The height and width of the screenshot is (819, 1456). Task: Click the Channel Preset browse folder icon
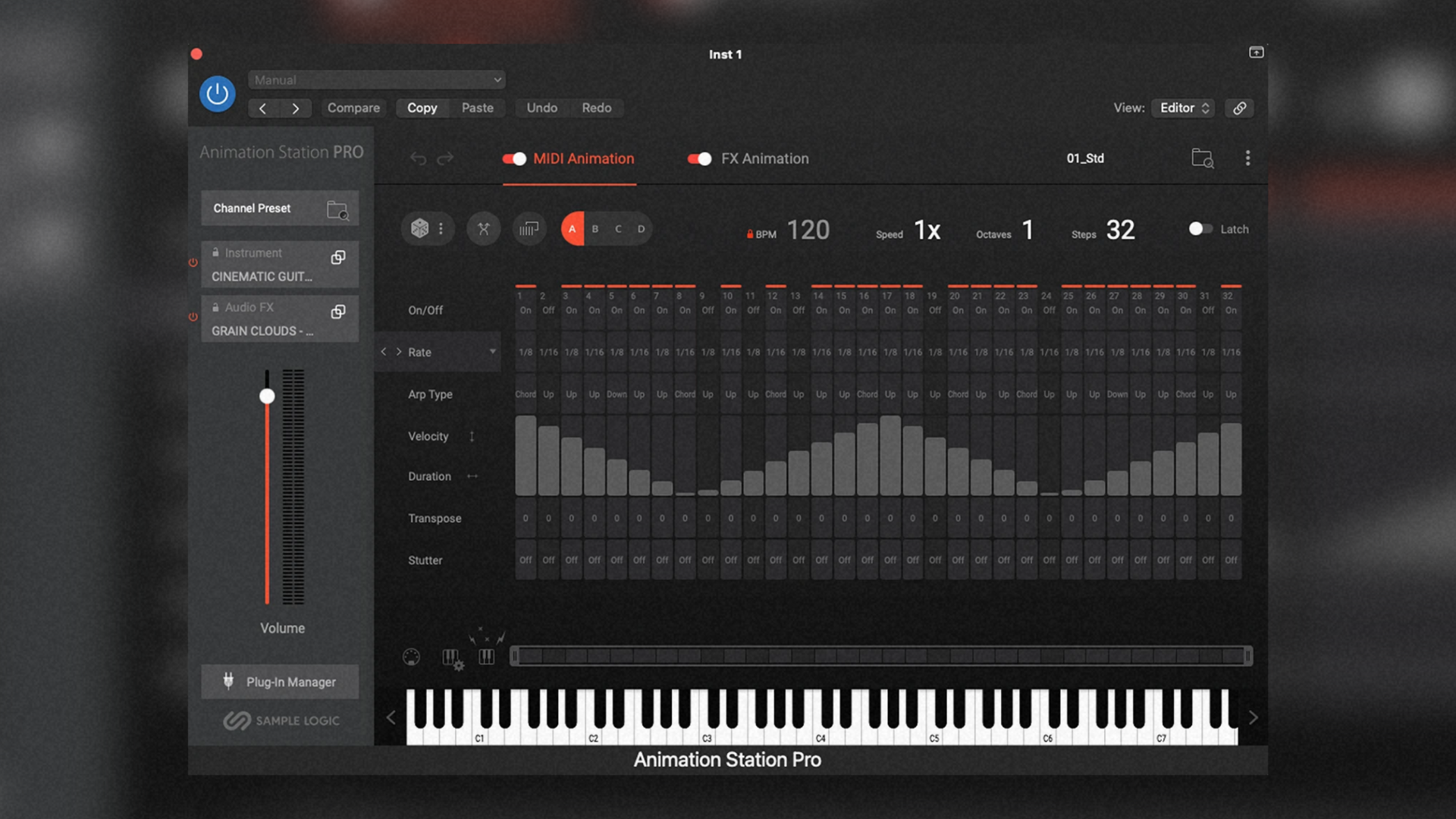(337, 209)
